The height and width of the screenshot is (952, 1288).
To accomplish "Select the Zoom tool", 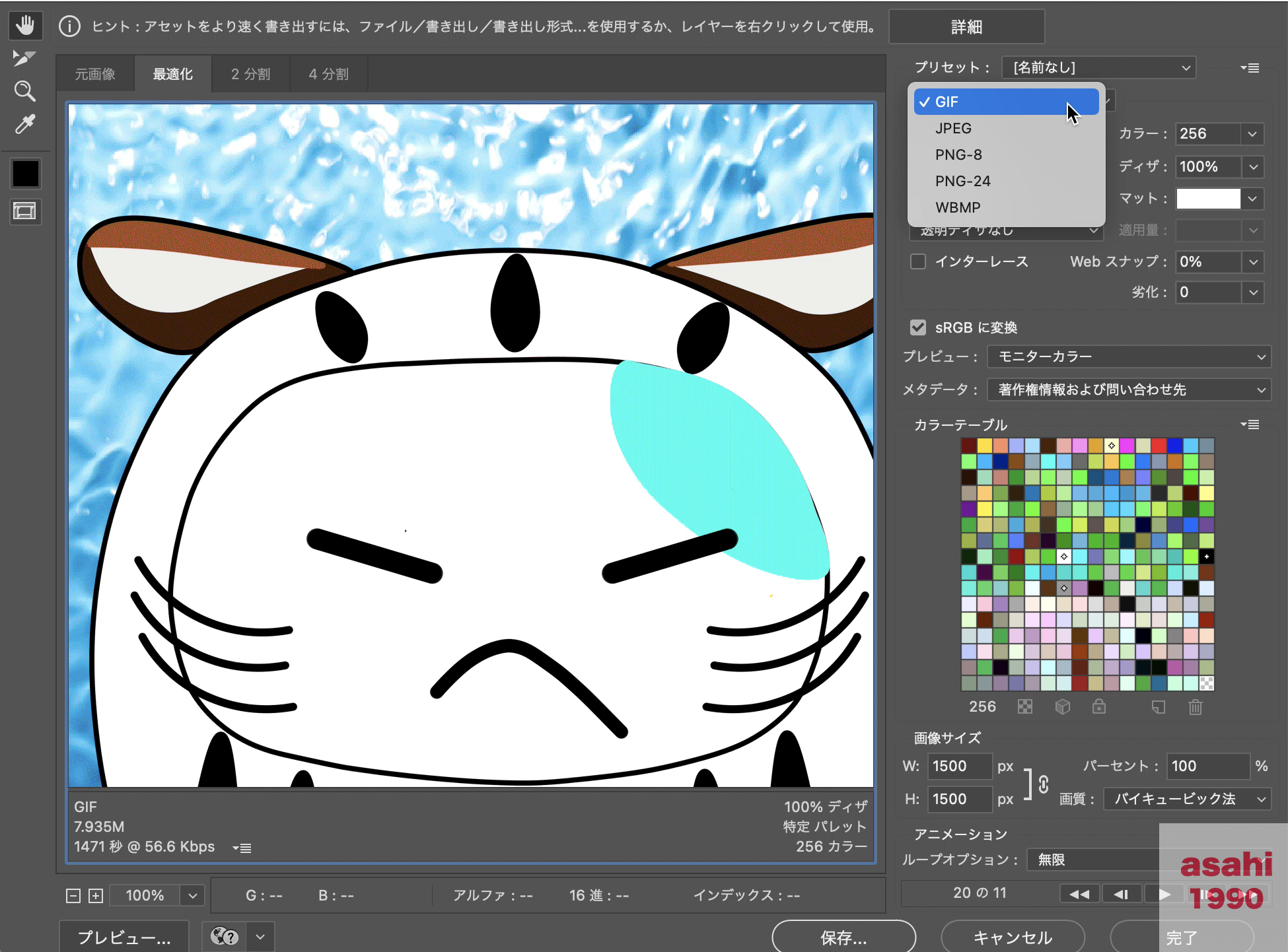I will [x=25, y=91].
